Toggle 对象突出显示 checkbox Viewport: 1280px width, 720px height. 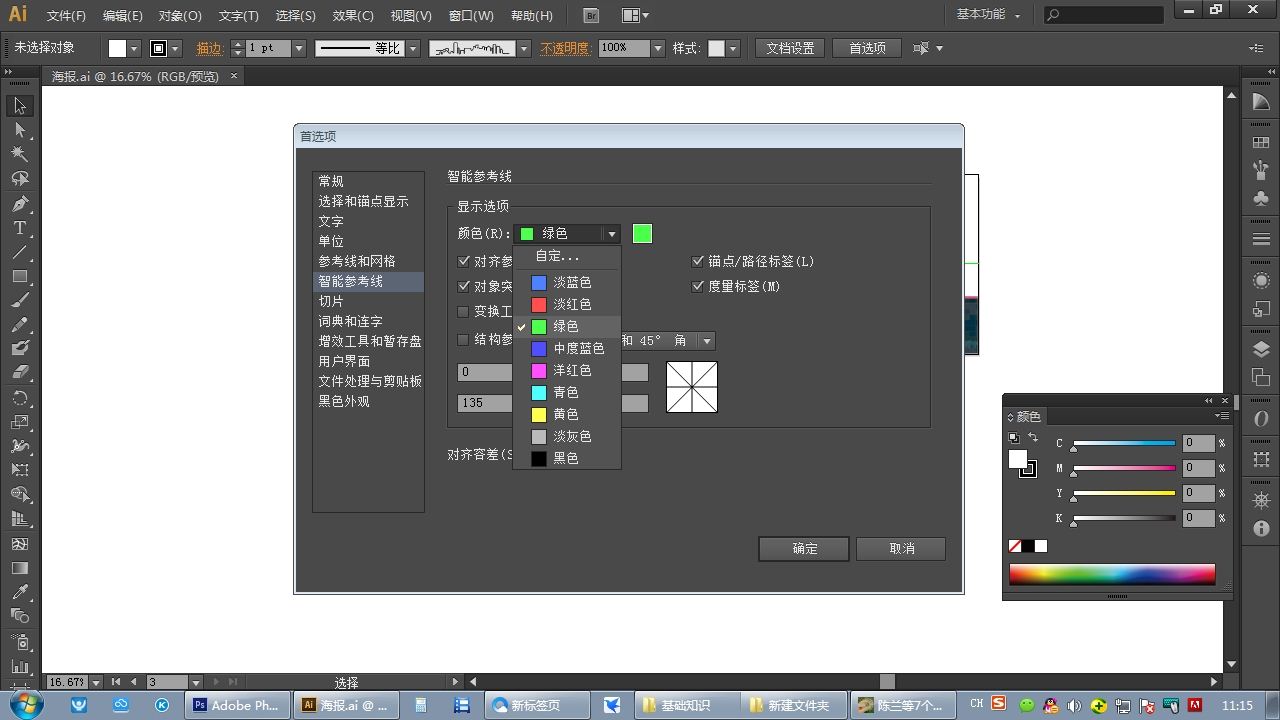[463, 286]
